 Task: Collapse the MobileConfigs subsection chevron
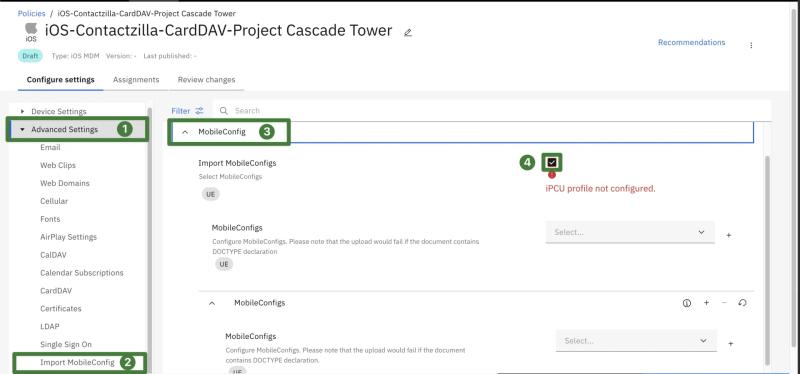(x=212, y=303)
